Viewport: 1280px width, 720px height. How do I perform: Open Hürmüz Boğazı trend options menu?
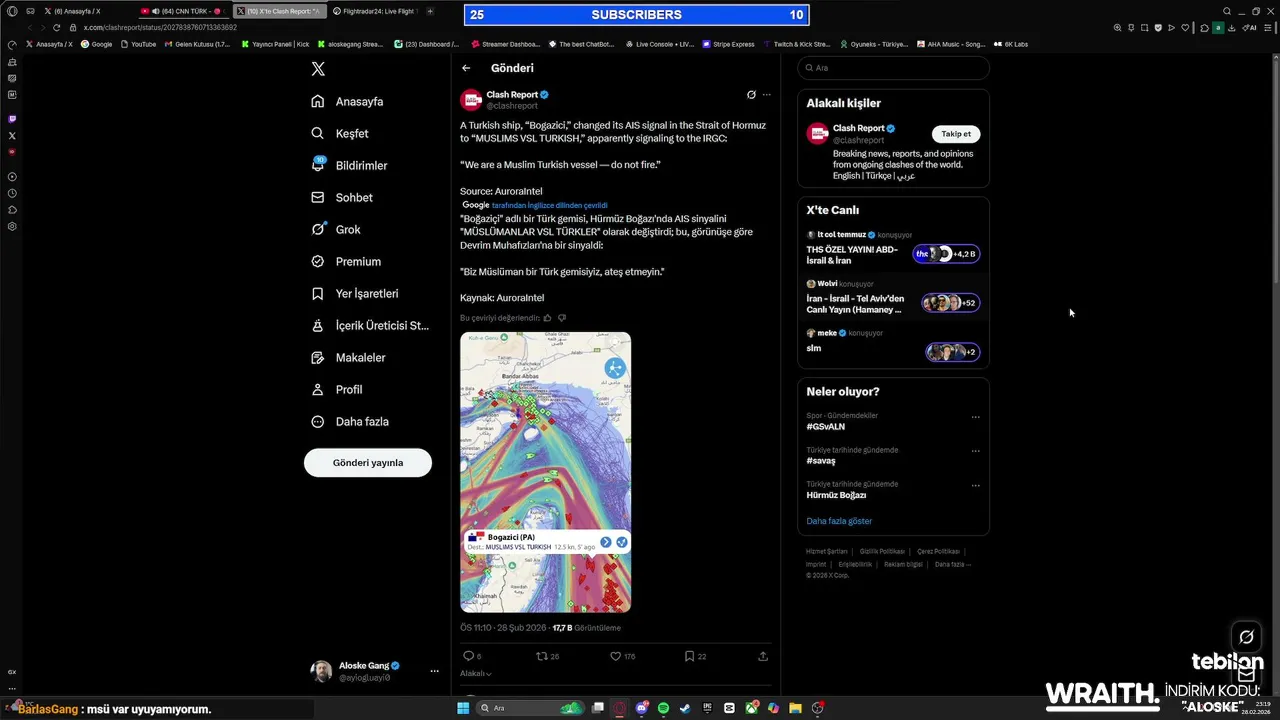tap(975, 485)
